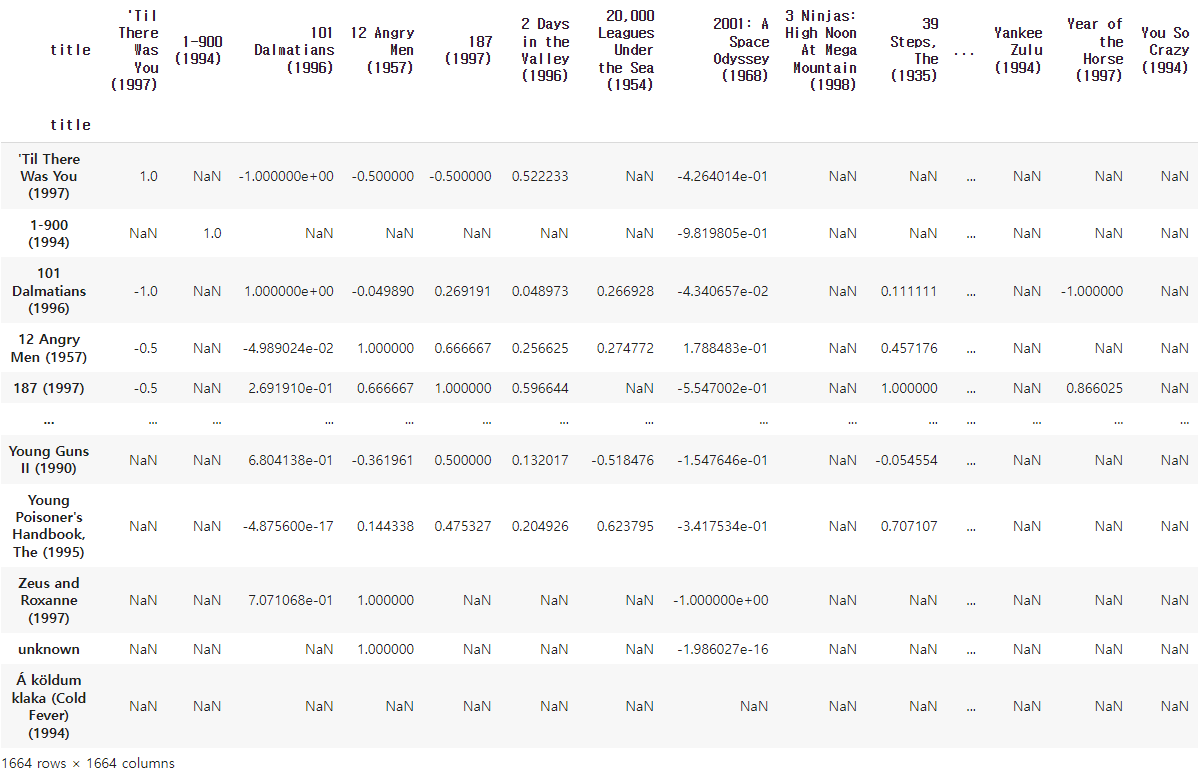The height and width of the screenshot is (770, 1198).
Task: Select the cell value -4.264014e-01
Action: pos(723,176)
